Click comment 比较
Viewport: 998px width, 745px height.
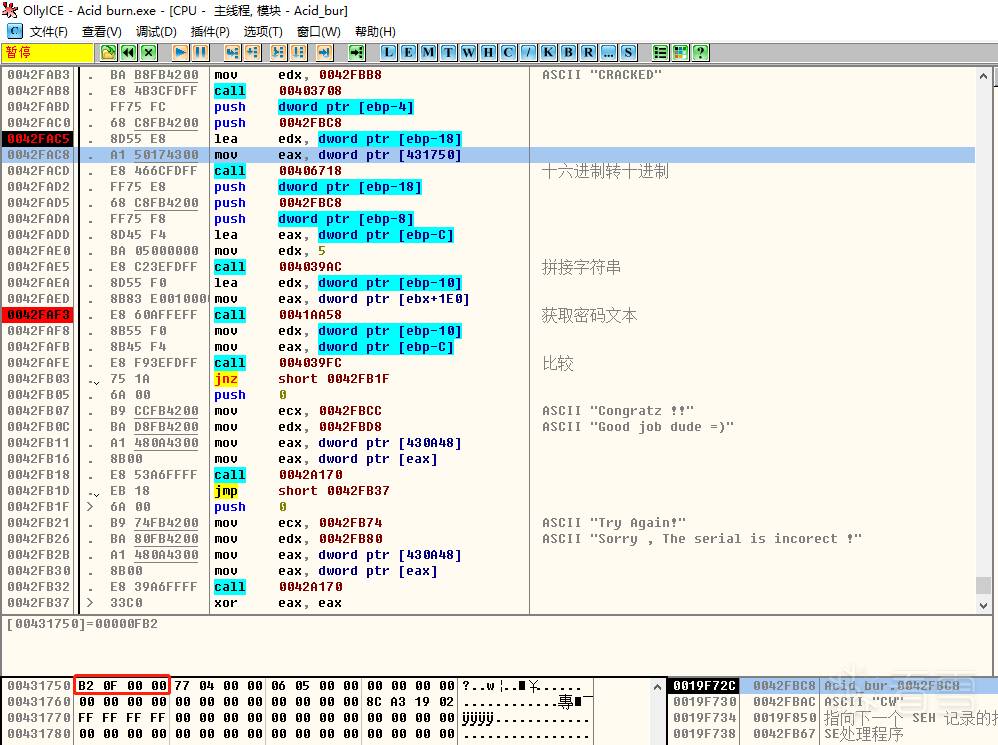[558, 363]
